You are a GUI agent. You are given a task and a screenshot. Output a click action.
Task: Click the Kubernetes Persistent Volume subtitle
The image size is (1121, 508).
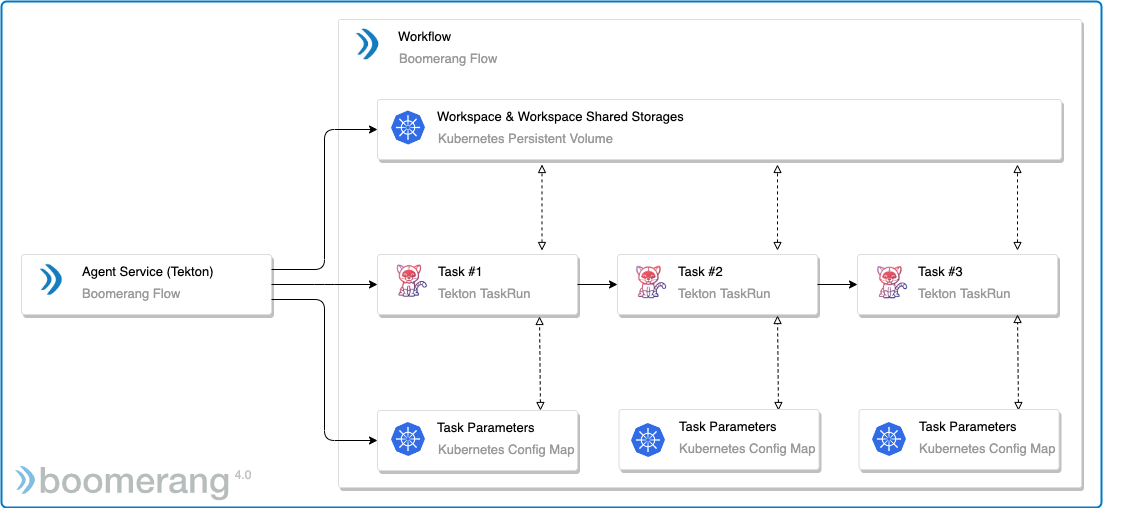point(525,139)
